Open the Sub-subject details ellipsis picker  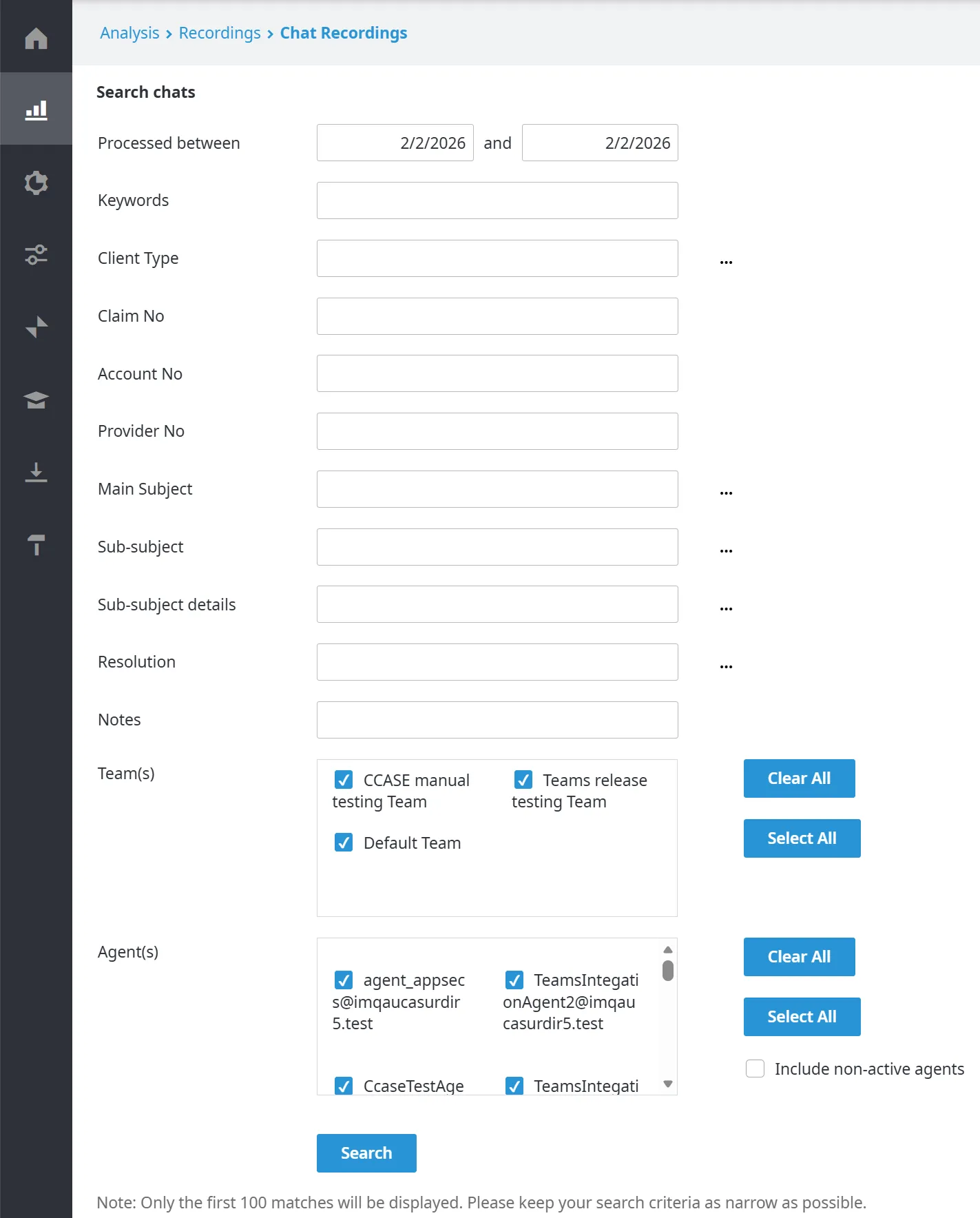[x=726, y=608]
